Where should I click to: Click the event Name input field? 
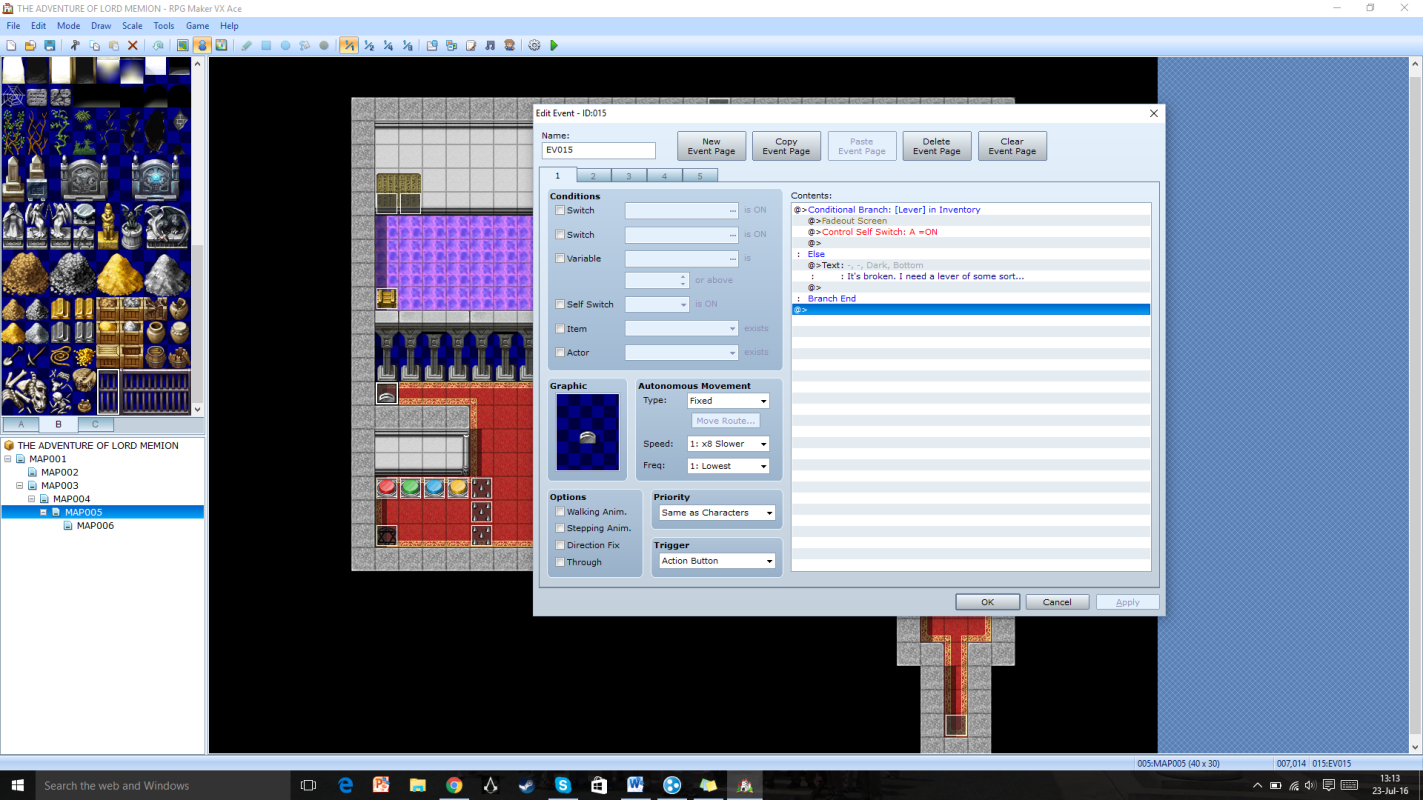599,151
